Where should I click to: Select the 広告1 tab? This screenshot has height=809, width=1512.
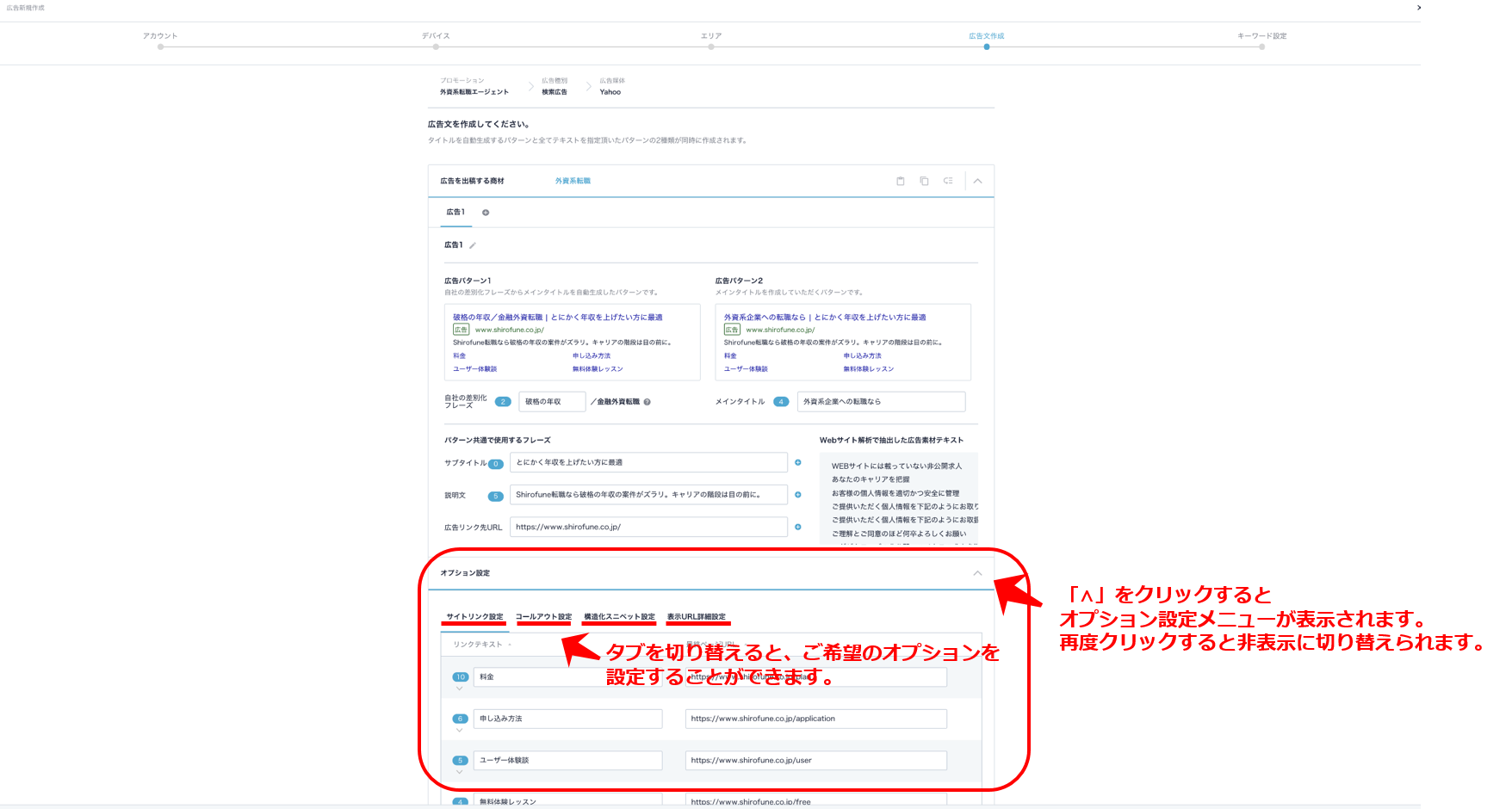point(455,212)
